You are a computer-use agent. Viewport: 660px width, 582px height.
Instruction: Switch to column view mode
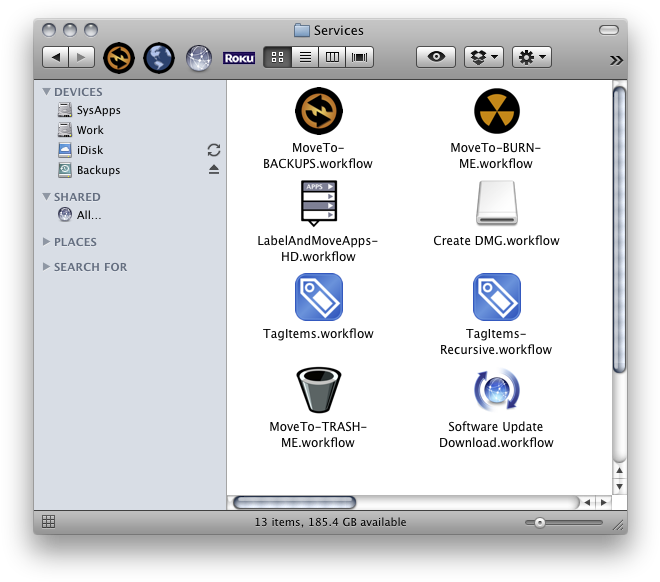tap(333, 58)
